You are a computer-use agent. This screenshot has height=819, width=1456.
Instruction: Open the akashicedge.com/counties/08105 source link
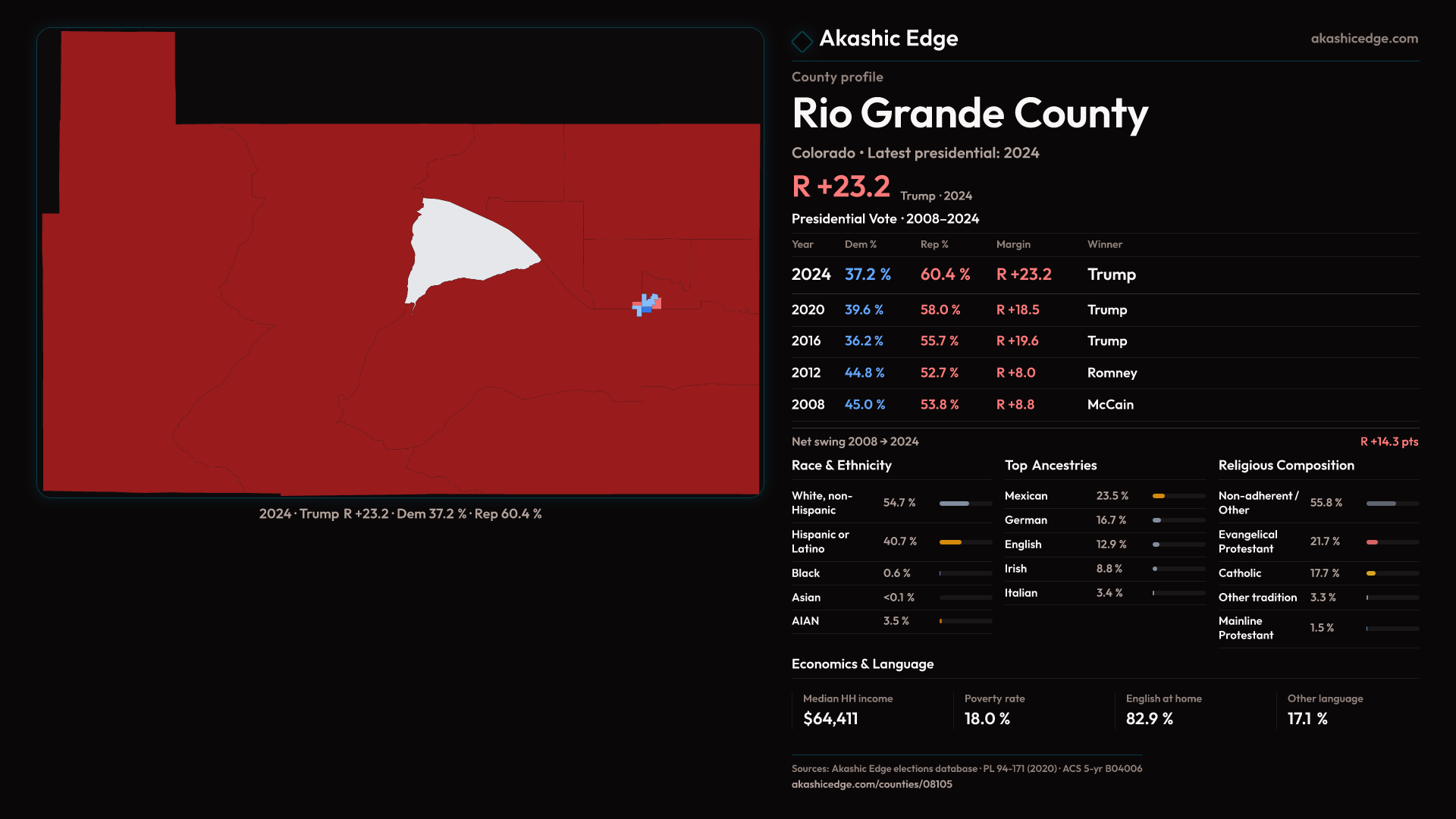(871, 784)
